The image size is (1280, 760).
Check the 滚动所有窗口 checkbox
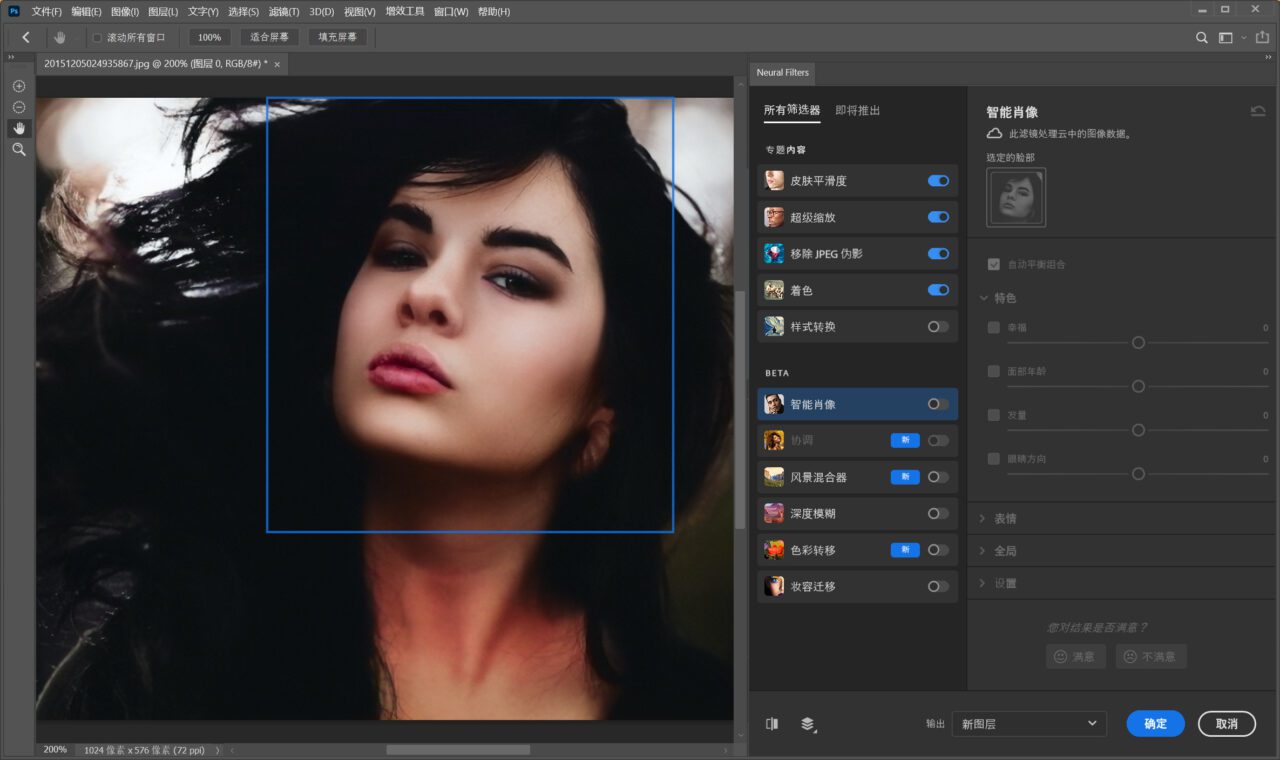97,38
